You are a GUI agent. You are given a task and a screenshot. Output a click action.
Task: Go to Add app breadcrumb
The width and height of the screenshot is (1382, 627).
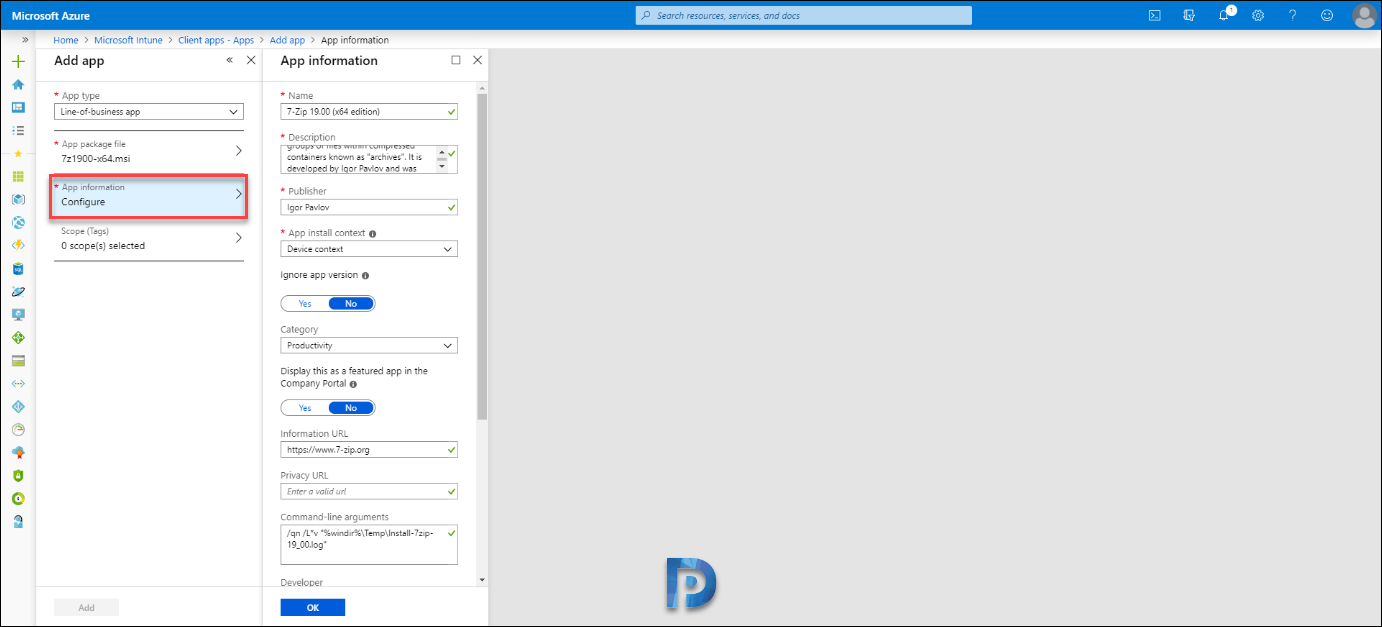tap(288, 40)
